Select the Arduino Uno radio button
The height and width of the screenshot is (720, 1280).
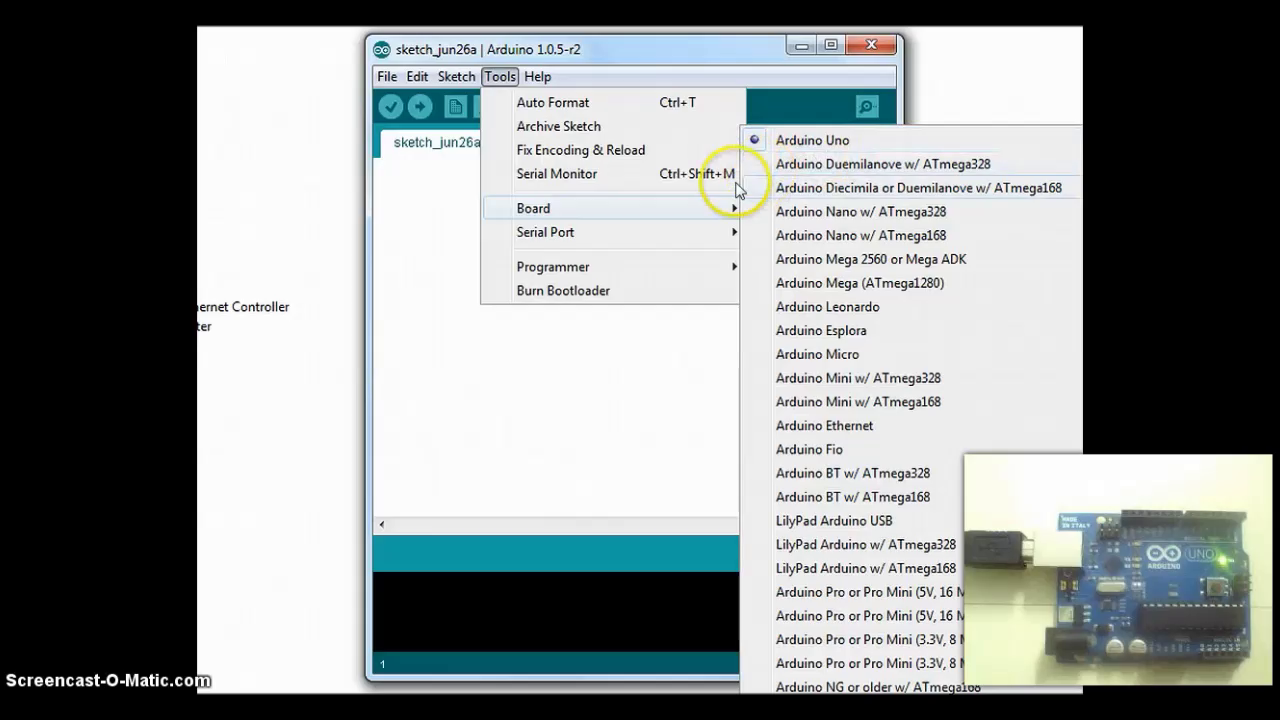pyautogui.click(x=755, y=140)
